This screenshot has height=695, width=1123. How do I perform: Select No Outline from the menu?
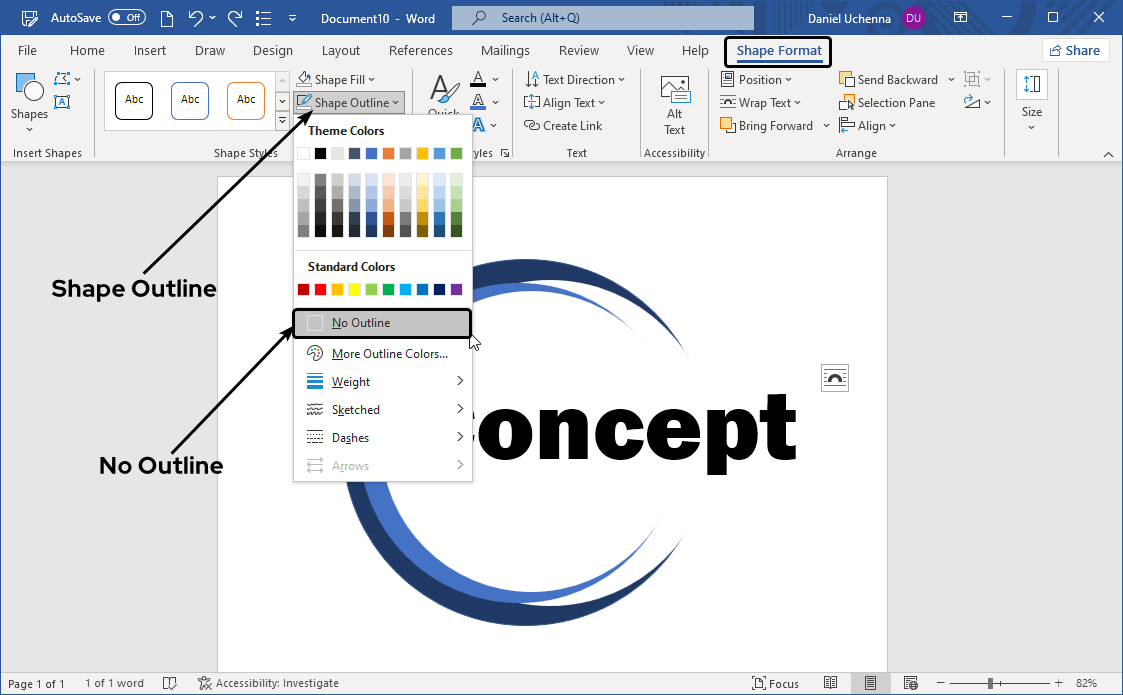[x=361, y=323]
